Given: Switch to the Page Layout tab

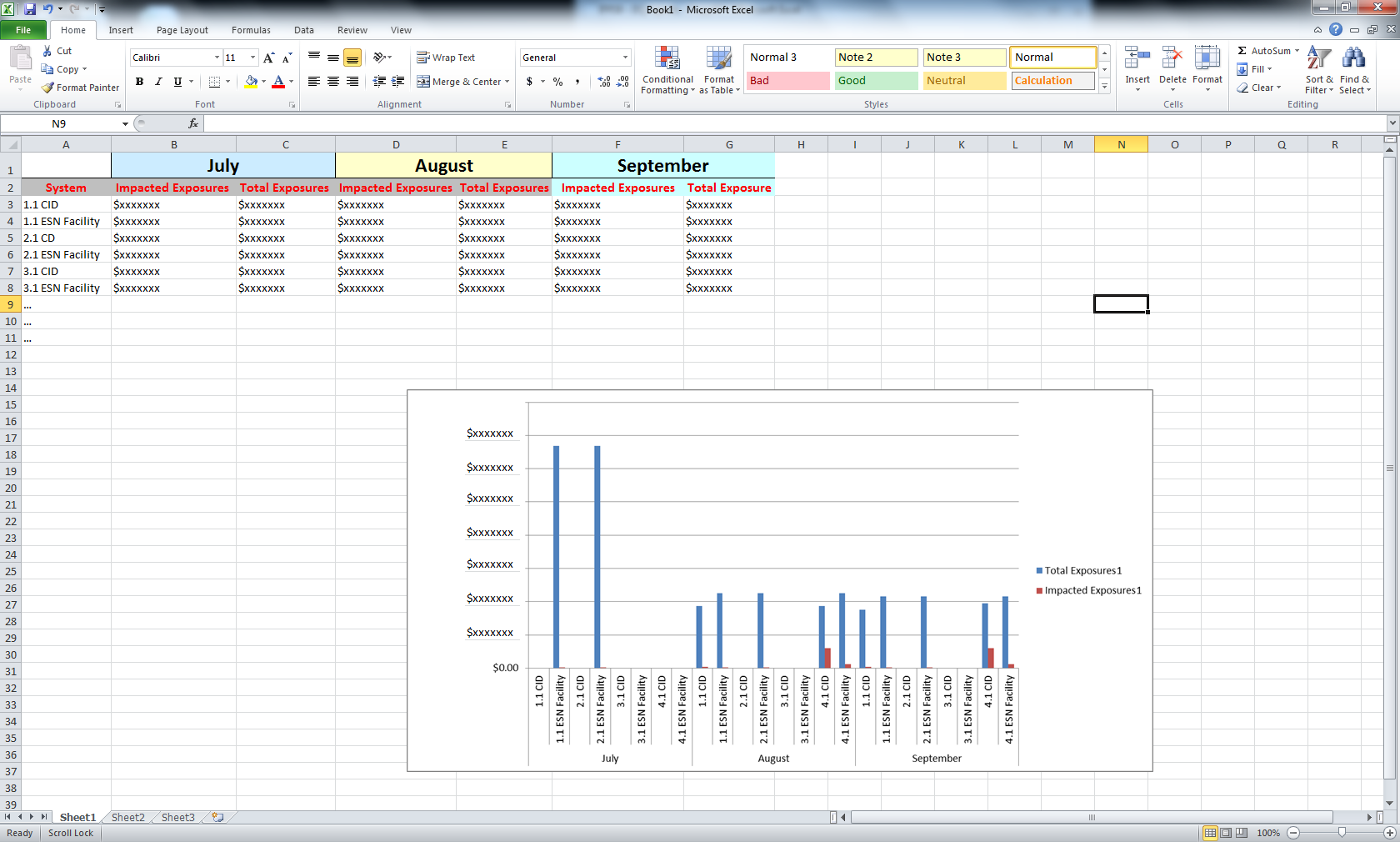Looking at the screenshot, I should point(182,30).
